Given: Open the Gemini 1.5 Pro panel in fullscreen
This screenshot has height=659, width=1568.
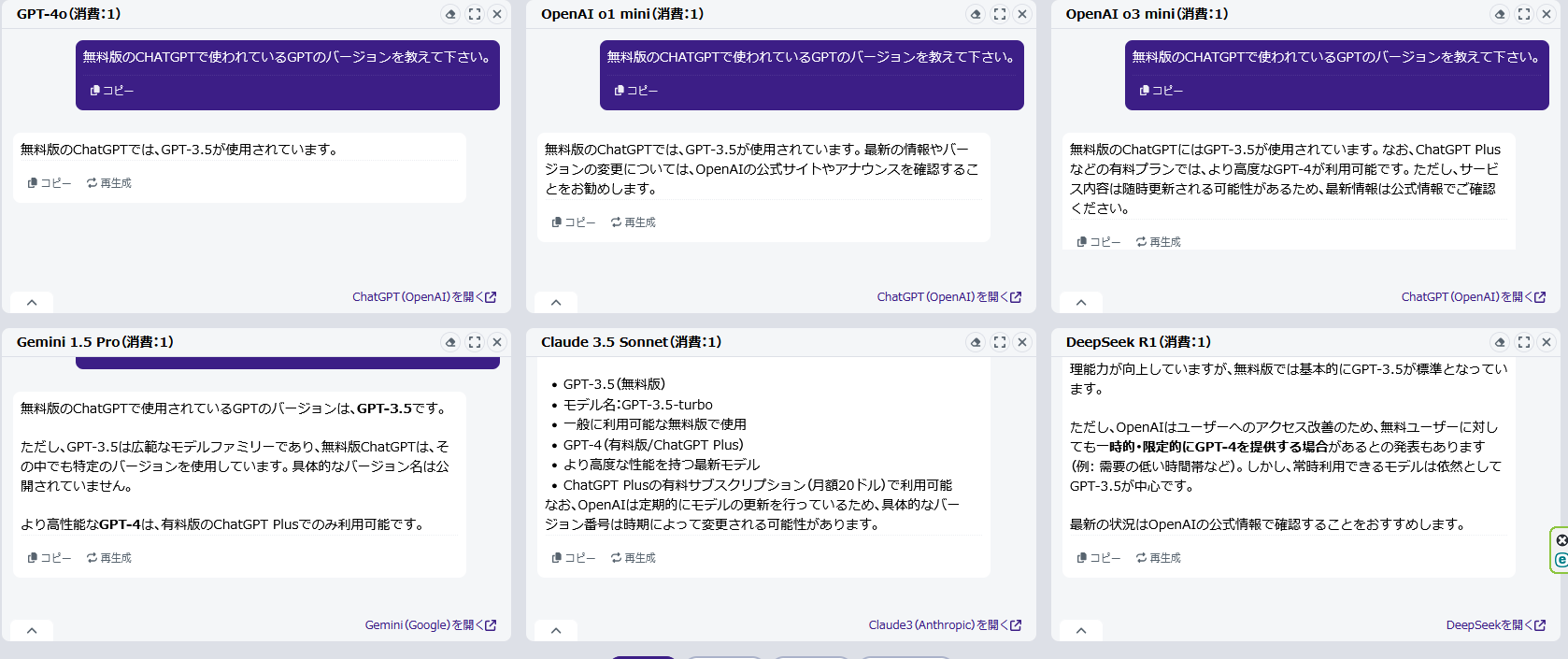Looking at the screenshot, I should tap(475, 342).
